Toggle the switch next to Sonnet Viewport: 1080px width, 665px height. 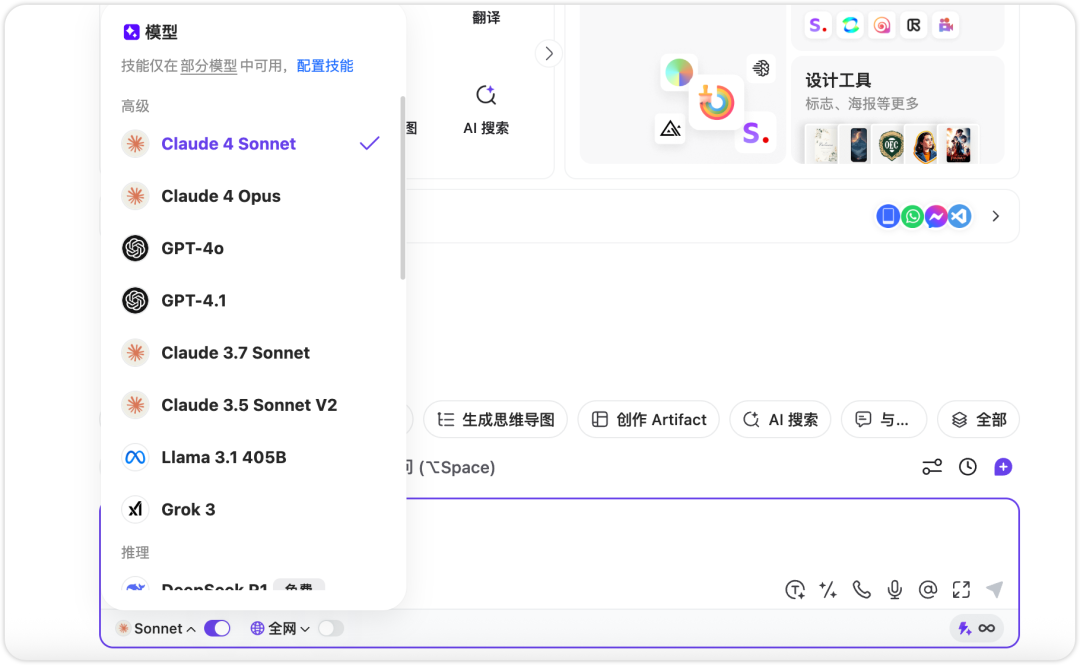coord(217,628)
